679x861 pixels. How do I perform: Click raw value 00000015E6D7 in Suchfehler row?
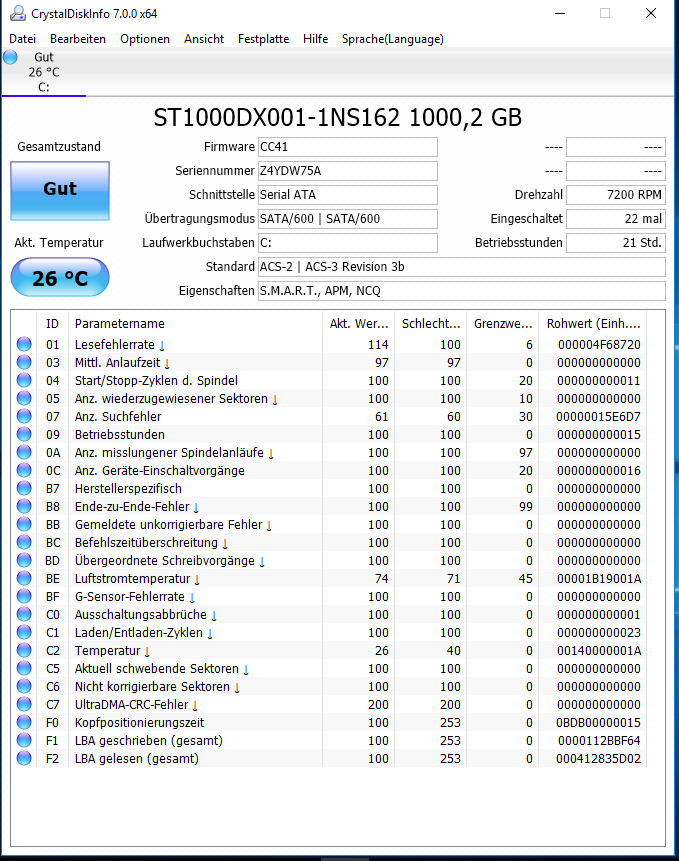click(598, 417)
